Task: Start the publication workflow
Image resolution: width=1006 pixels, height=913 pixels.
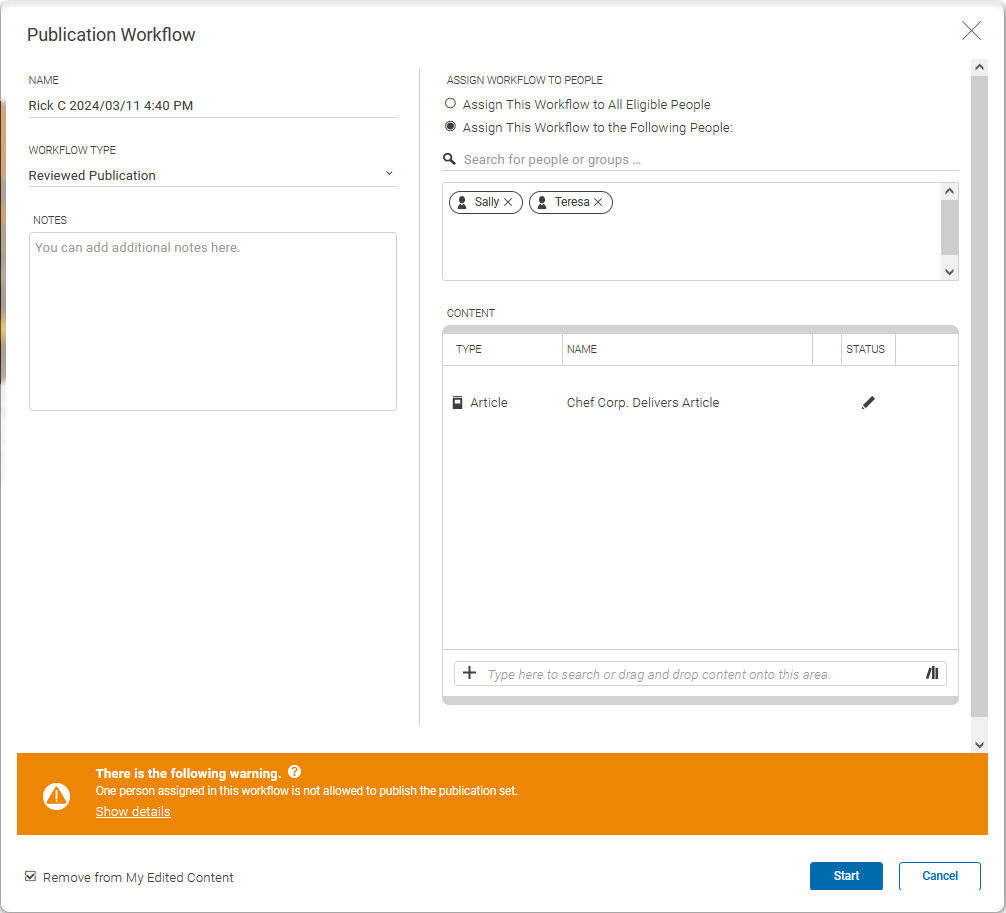Action: tap(846, 876)
